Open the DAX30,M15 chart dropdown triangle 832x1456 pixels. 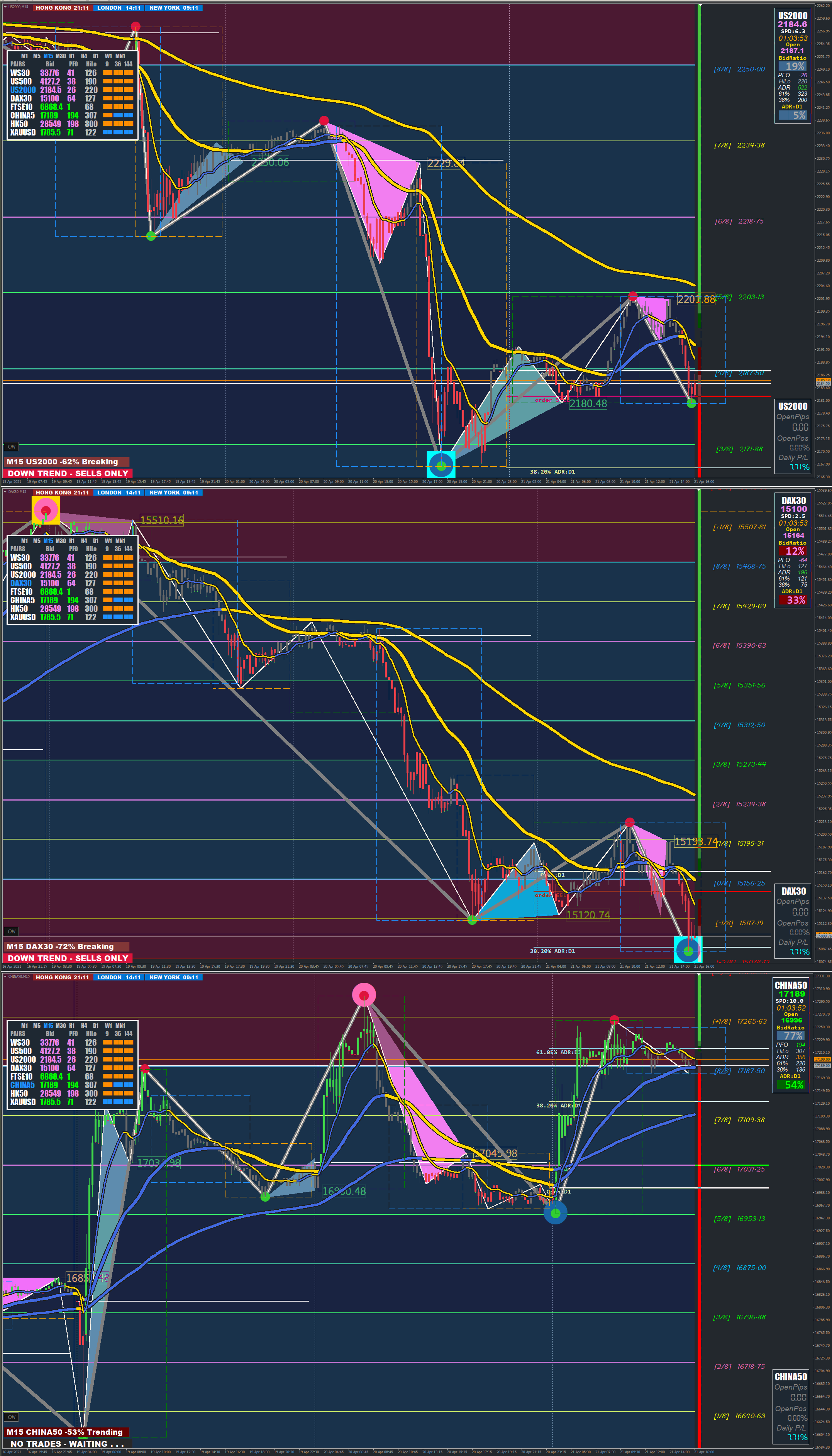[5, 492]
